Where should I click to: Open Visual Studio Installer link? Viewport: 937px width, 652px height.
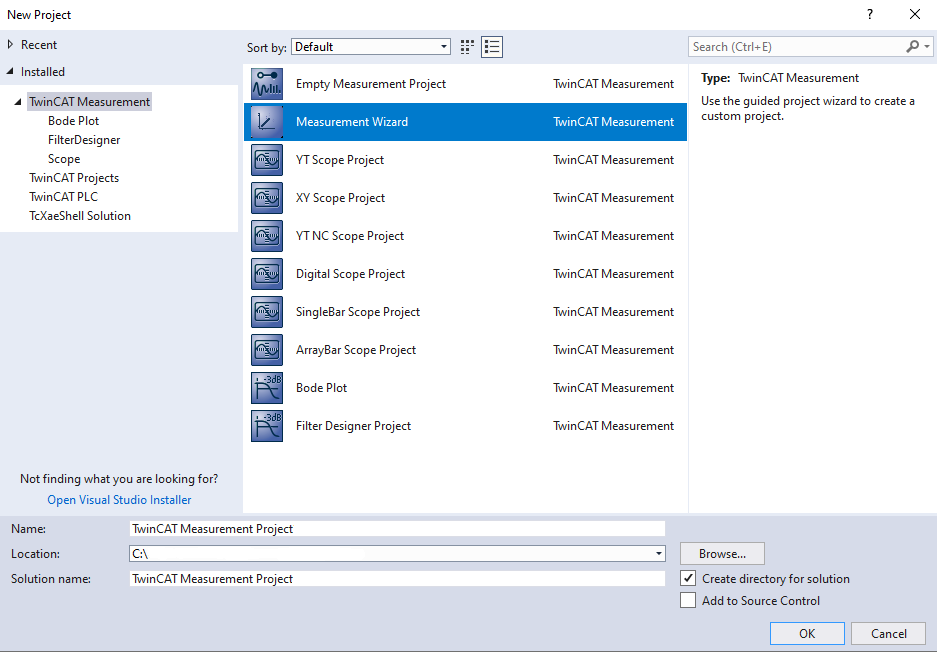[x=120, y=500]
